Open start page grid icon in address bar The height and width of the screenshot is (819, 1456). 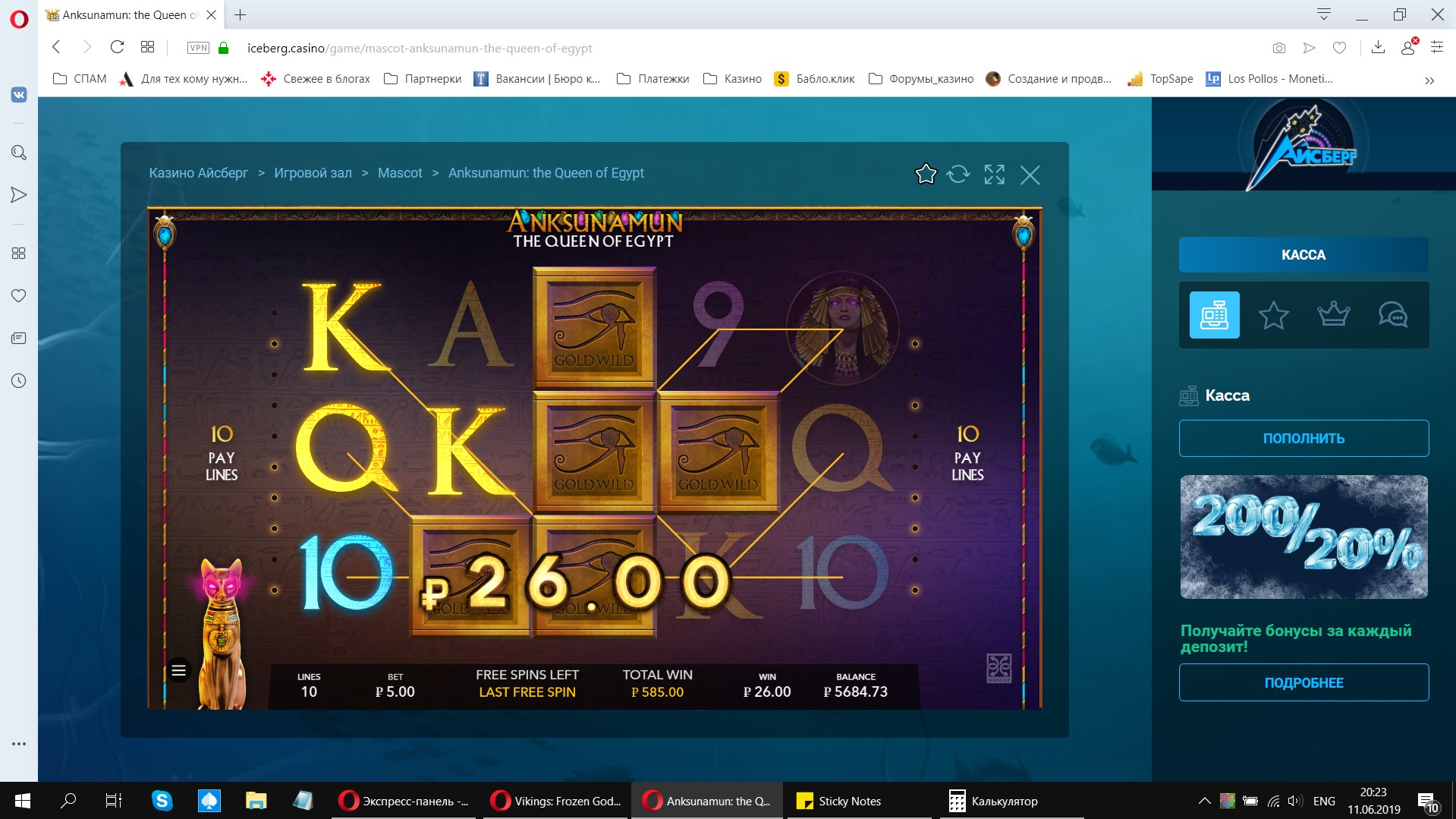147,47
